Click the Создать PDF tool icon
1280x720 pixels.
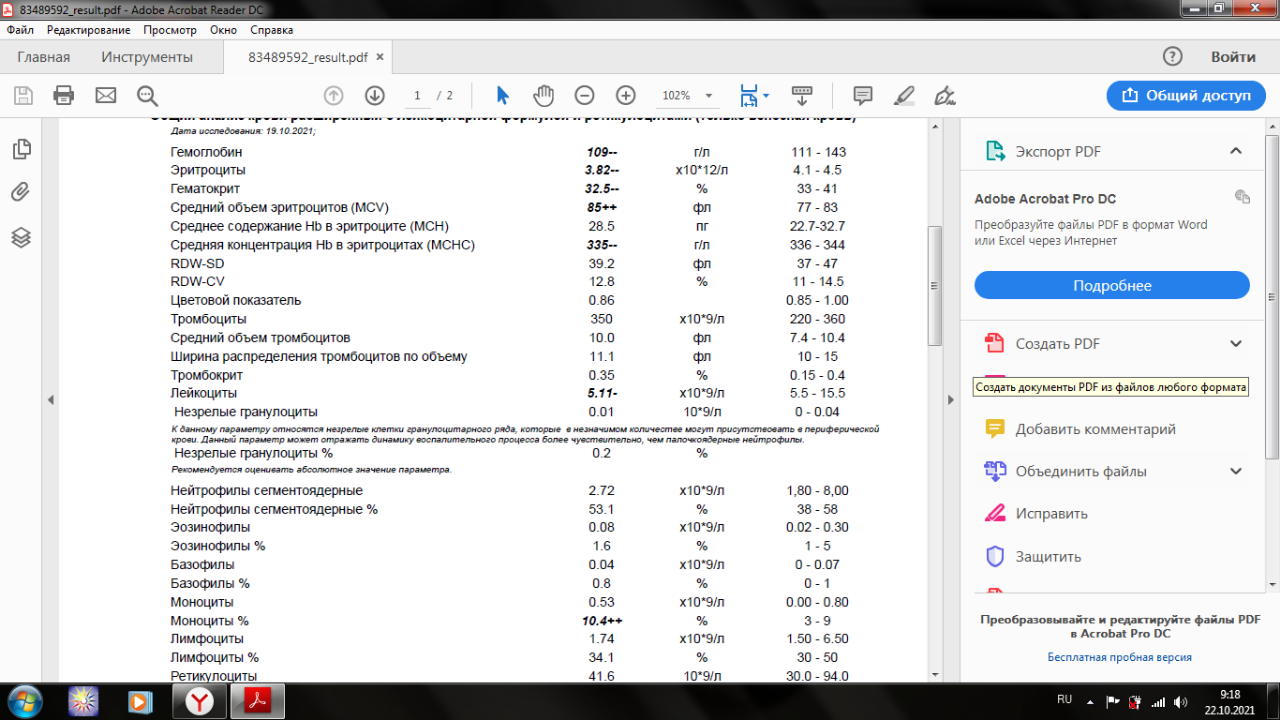995,343
